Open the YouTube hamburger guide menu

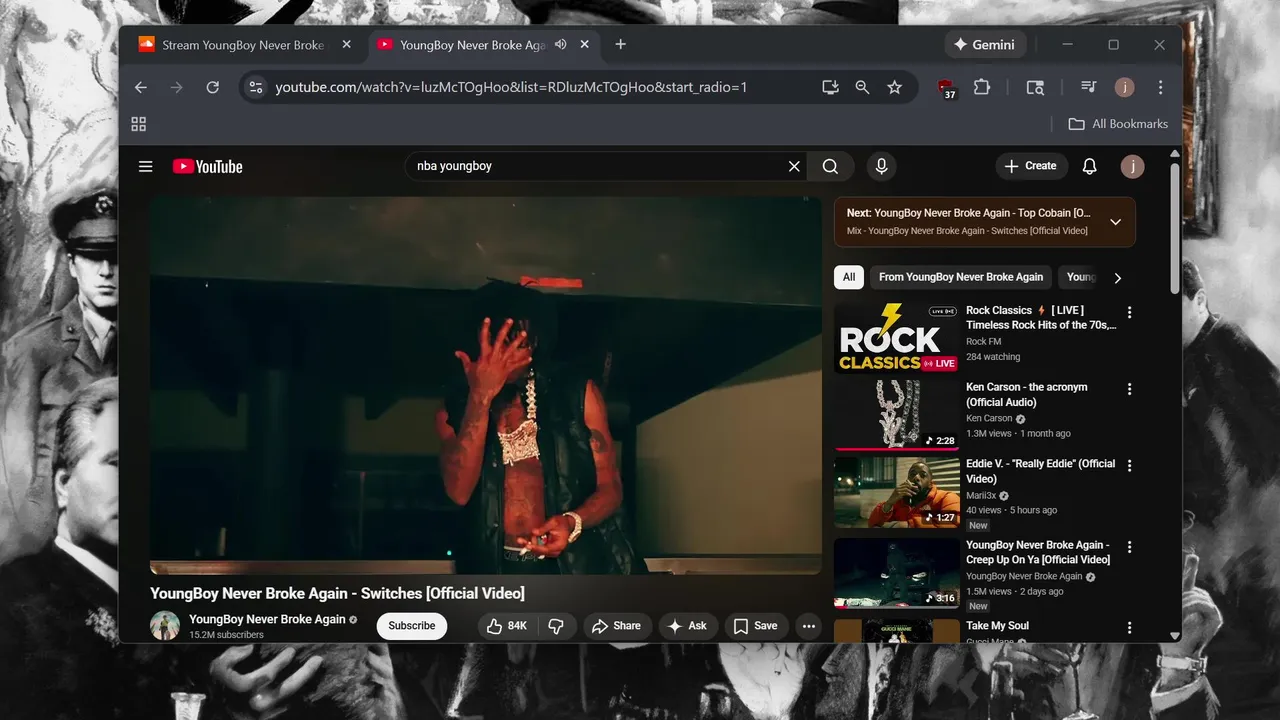pyautogui.click(x=146, y=166)
